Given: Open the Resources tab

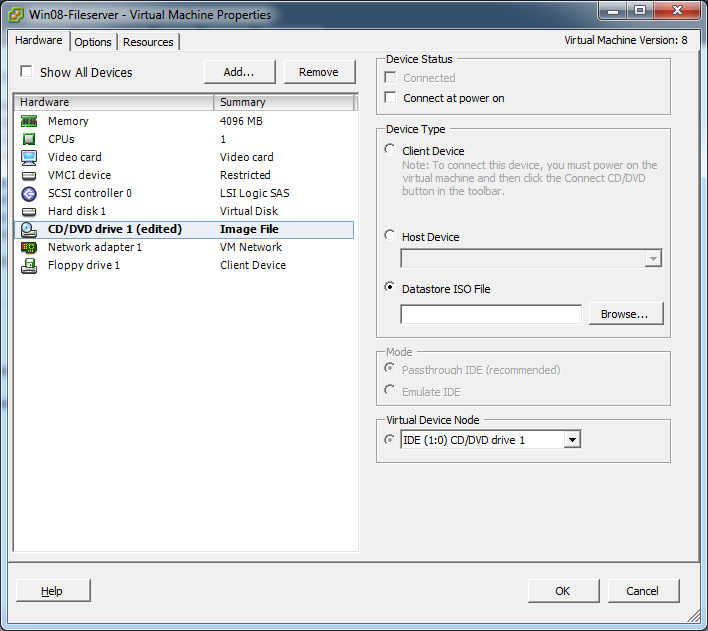Looking at the screenshot, I should 148,42.
